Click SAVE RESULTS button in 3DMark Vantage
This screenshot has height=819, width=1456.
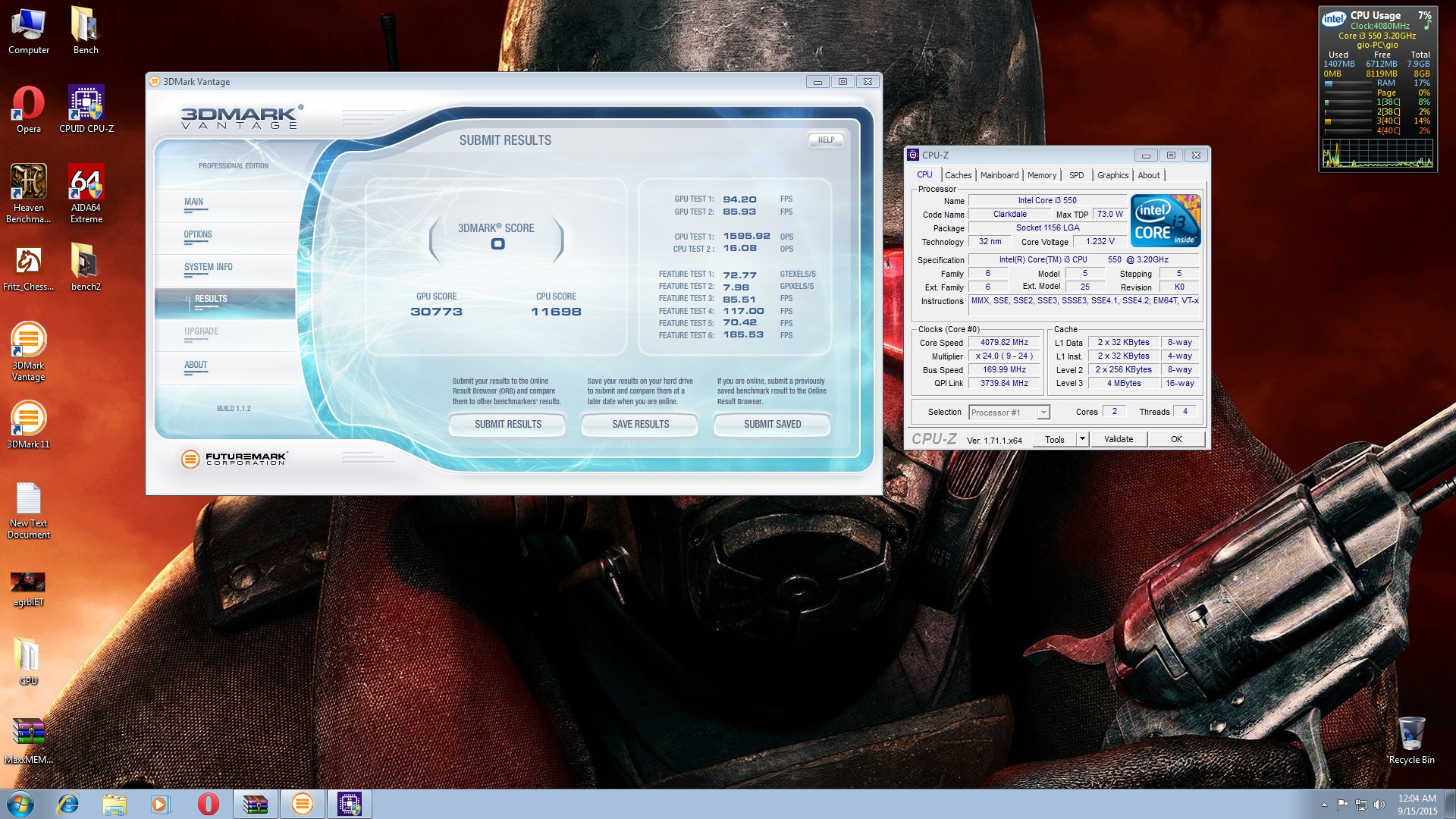point(640,425)
